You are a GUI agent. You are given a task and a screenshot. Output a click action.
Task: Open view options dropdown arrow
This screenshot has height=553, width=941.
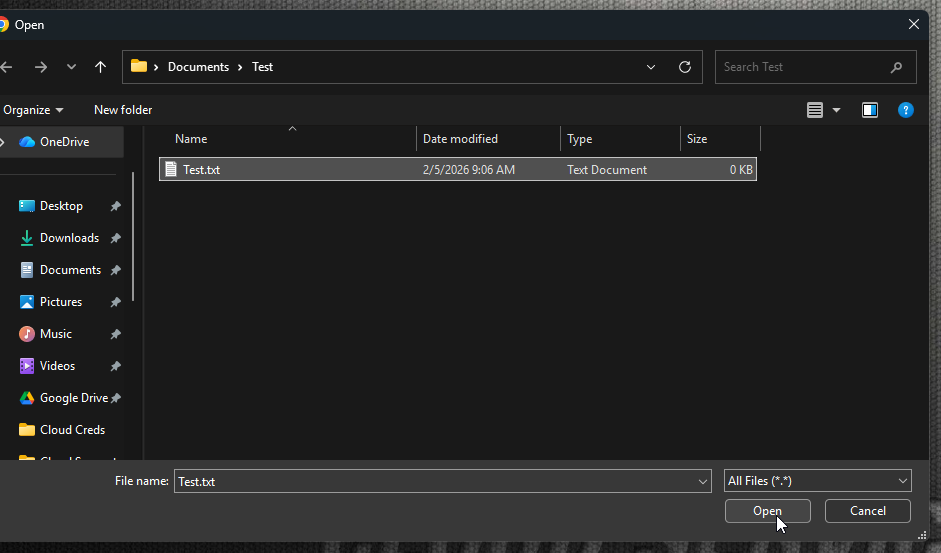coord(837,110)
